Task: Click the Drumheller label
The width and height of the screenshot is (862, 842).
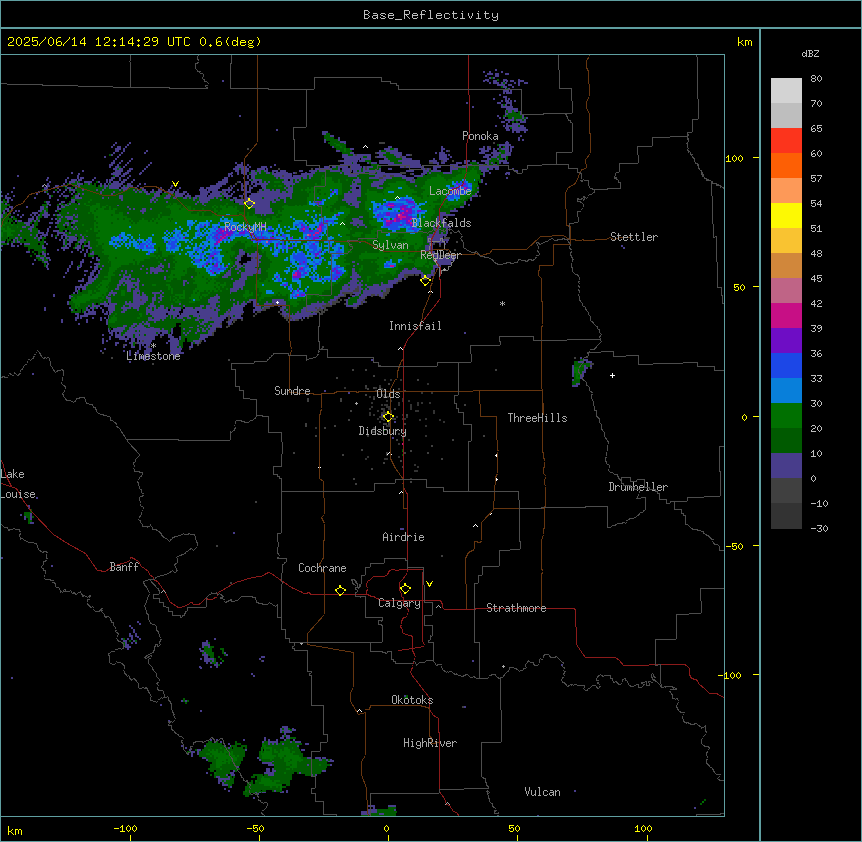Action: (638, 487)
